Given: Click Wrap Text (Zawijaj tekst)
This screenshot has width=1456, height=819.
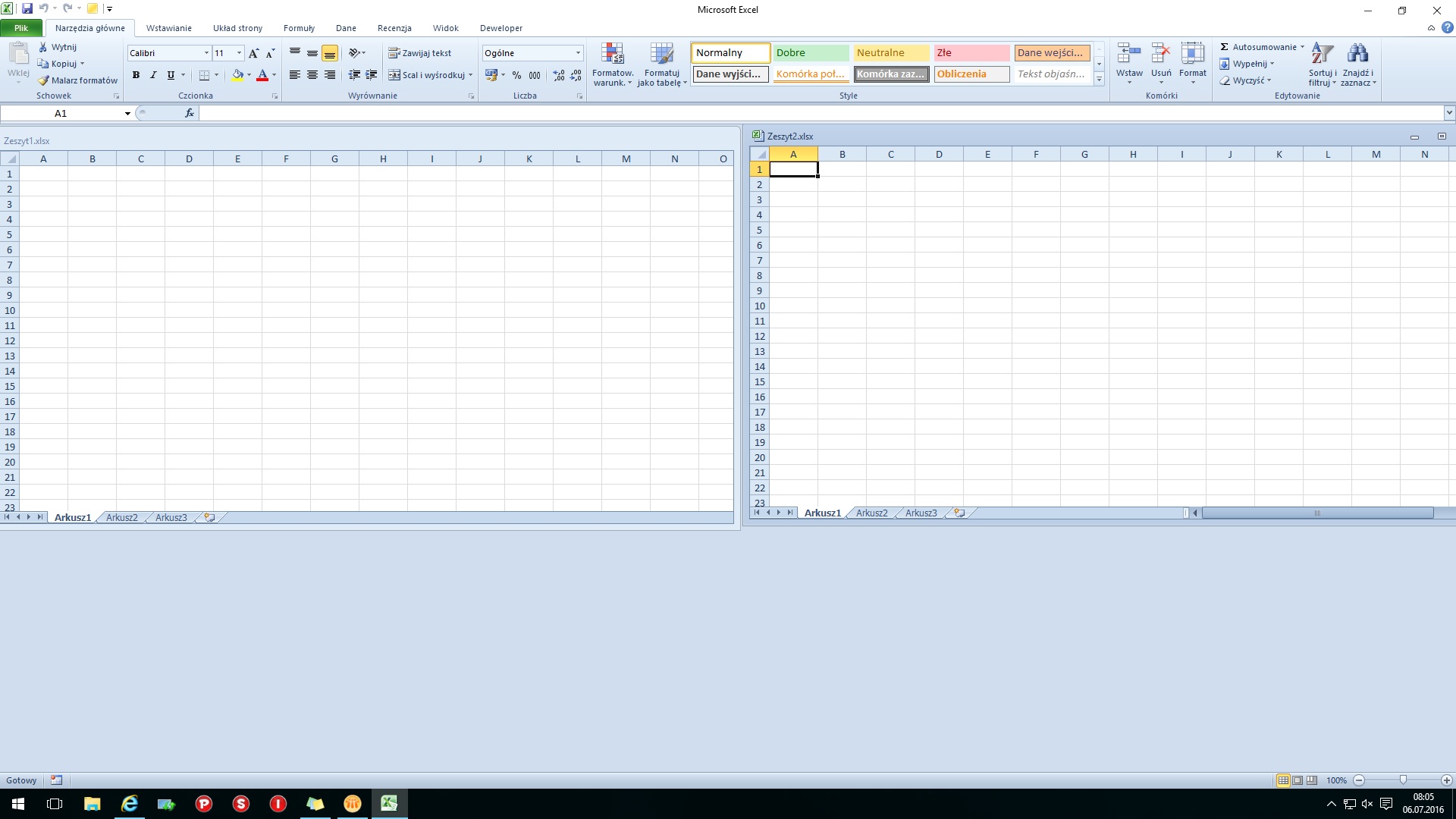Looking at the screenshot, I should (420, 53).
